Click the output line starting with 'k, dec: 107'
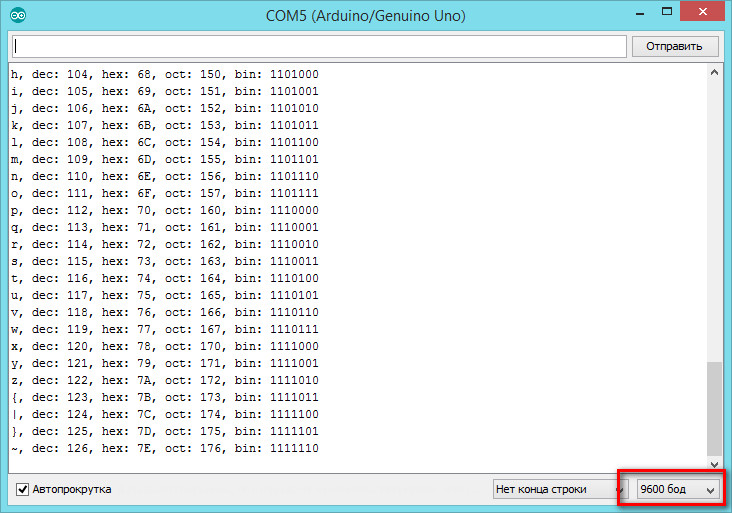Screen dimensions: 732x513 click(x=165, y=125)
